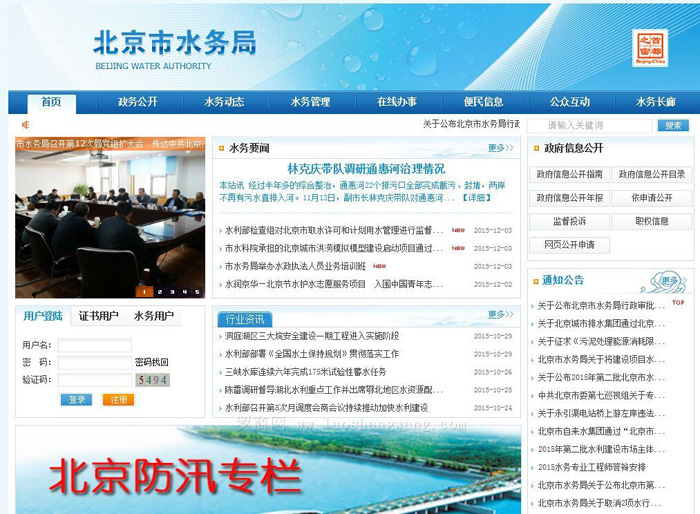Image resolution: width=700 pixels, height=514 pixels.
Task: Open 在线办事 navigation menu
Action: pyautogui.click(x=397, y=102)
